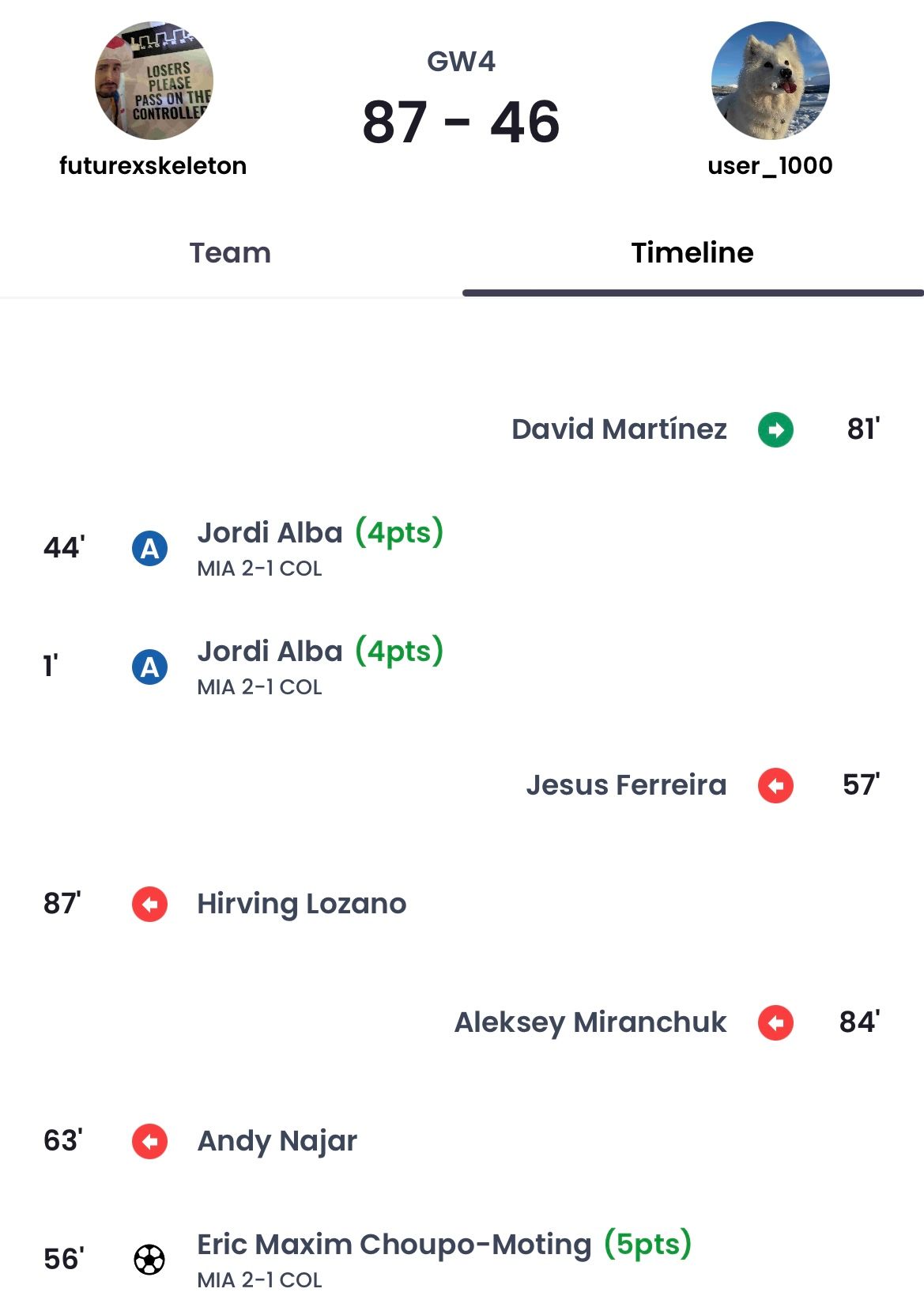
Task: Tap the 87 - 46 match score
Action: coord(462,123)
